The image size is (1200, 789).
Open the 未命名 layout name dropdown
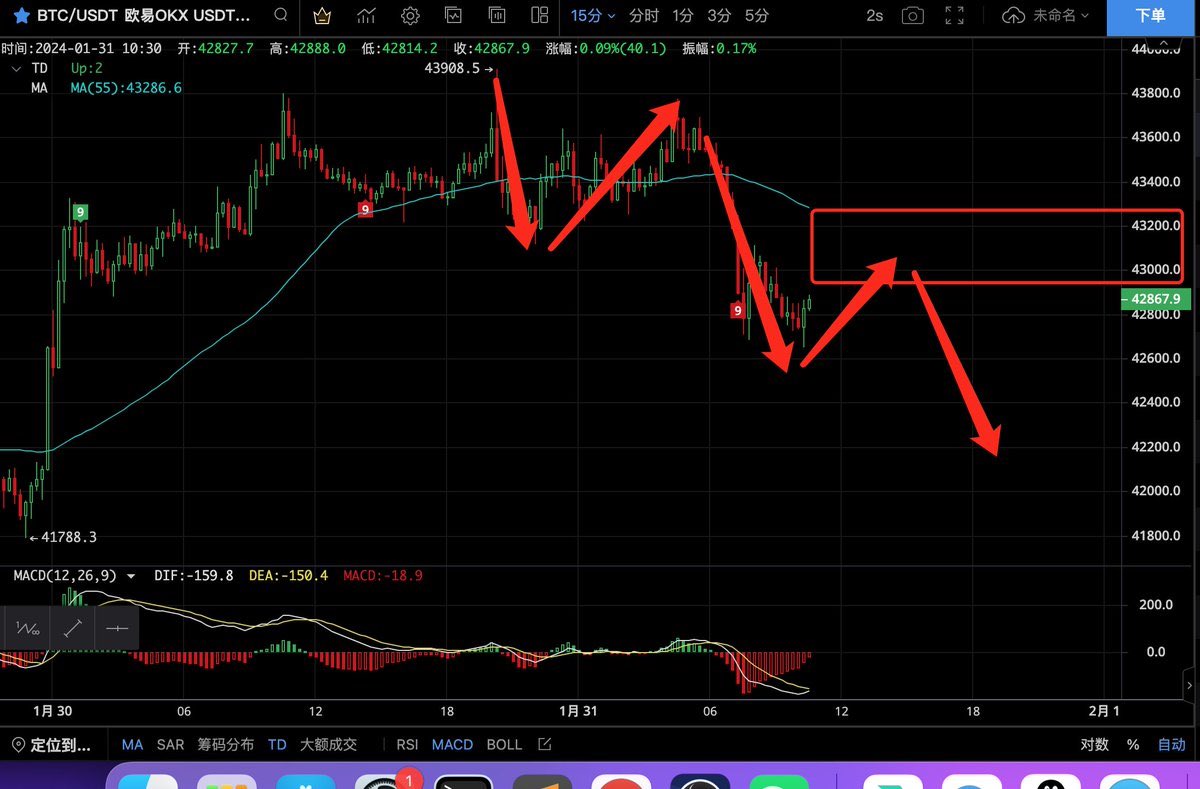1060,16
